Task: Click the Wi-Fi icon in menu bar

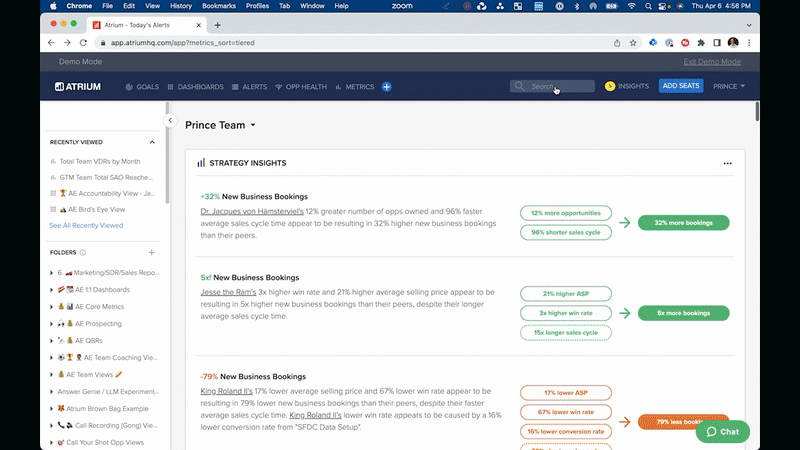Action: (632, 6)
